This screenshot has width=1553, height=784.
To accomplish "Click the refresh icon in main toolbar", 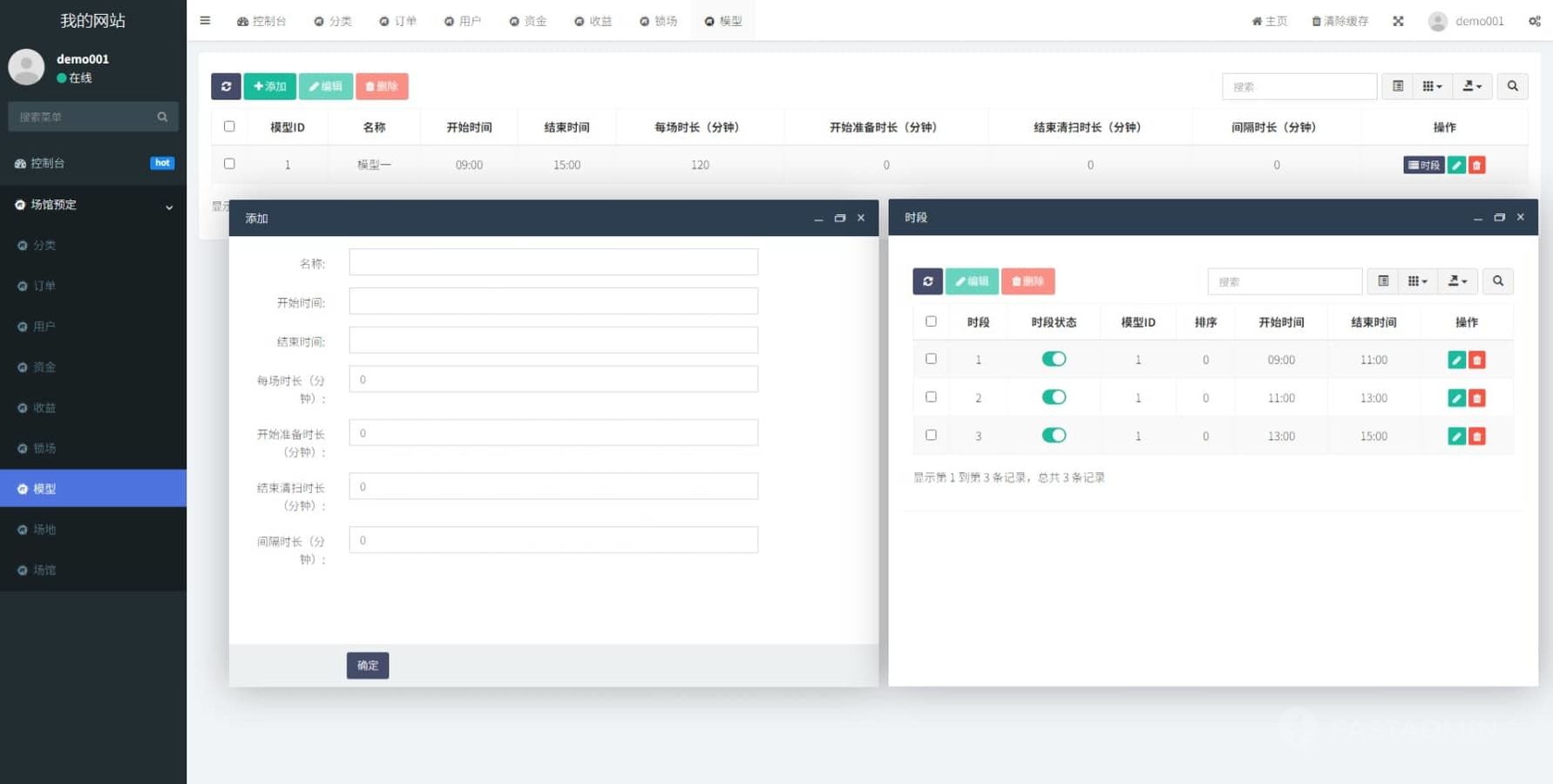I will 226,86.
